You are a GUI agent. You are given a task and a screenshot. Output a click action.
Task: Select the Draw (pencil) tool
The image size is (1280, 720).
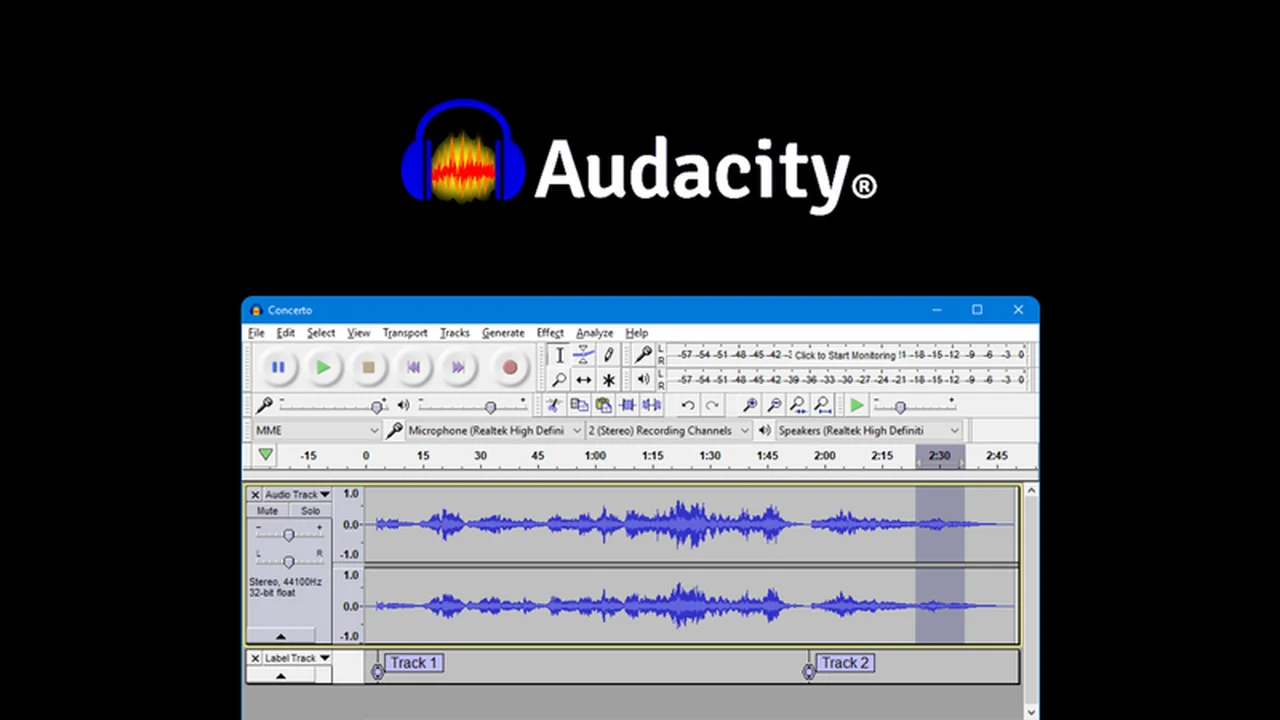point(608,355)
